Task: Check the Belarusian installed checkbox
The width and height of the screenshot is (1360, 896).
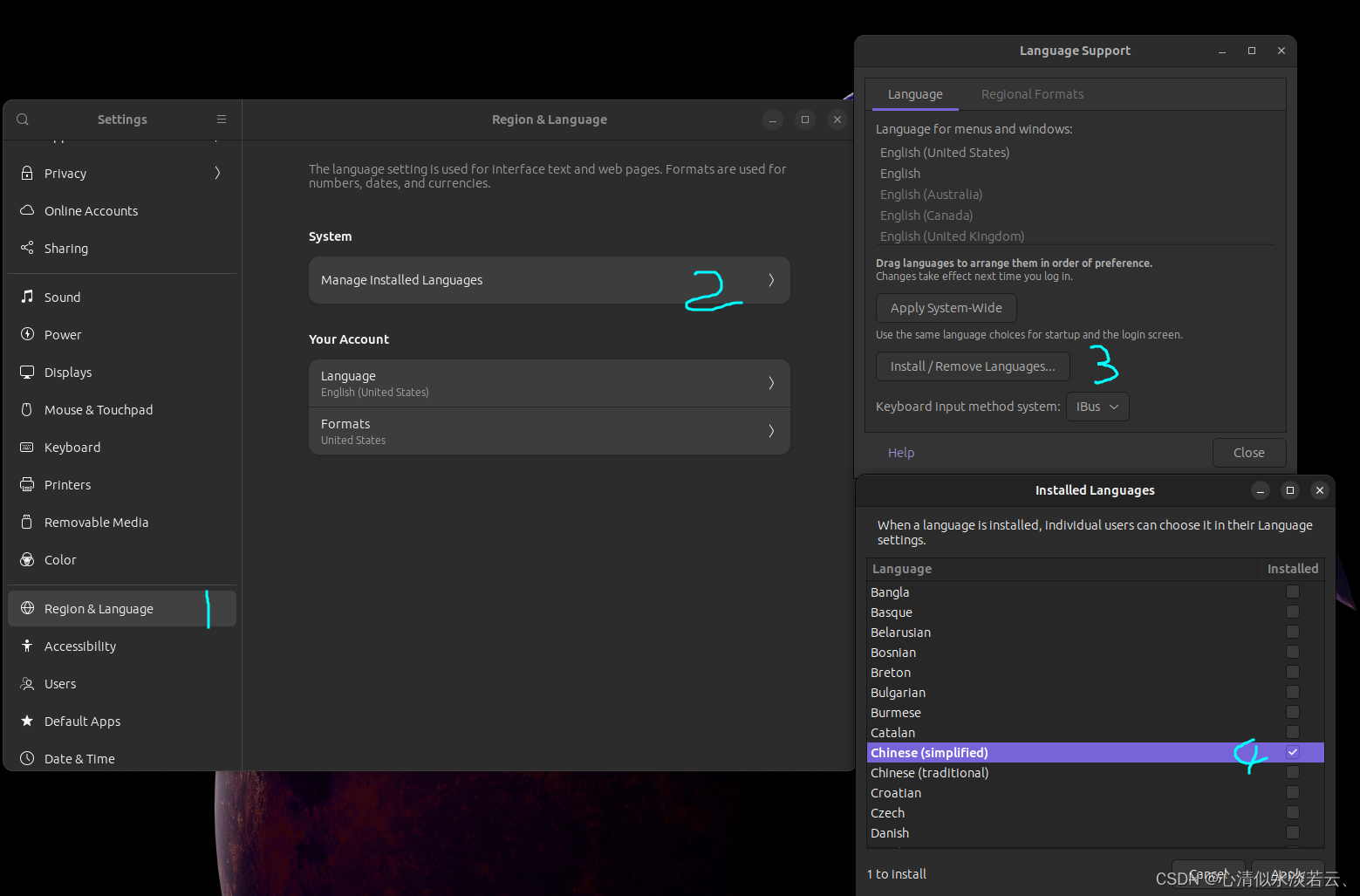Action: [x=1293, y=632]
